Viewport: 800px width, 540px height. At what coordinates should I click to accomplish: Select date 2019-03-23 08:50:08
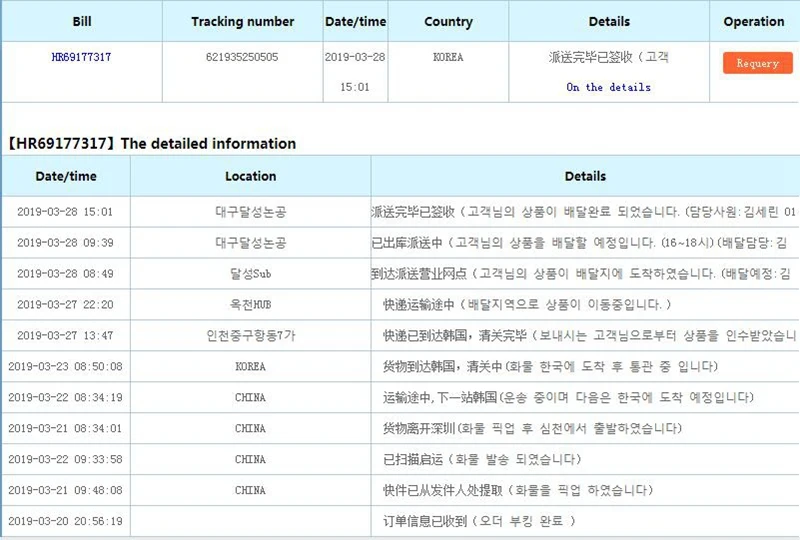pyautogui.click(x=65, y=366)
